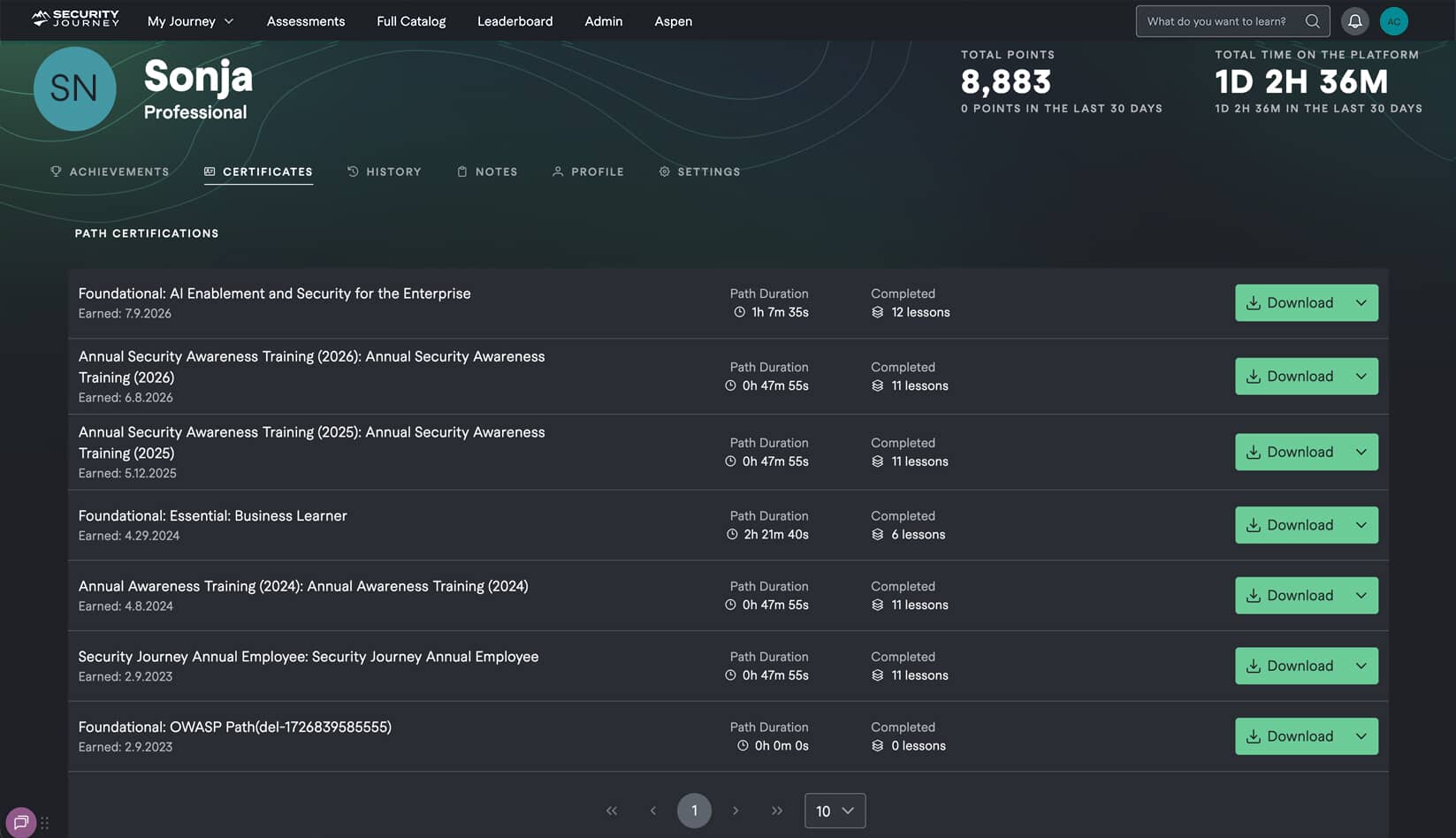Expand download options for Annual Security Awareness 2026
Viewport: 1456px width, 838px height.
(1361, 377)
